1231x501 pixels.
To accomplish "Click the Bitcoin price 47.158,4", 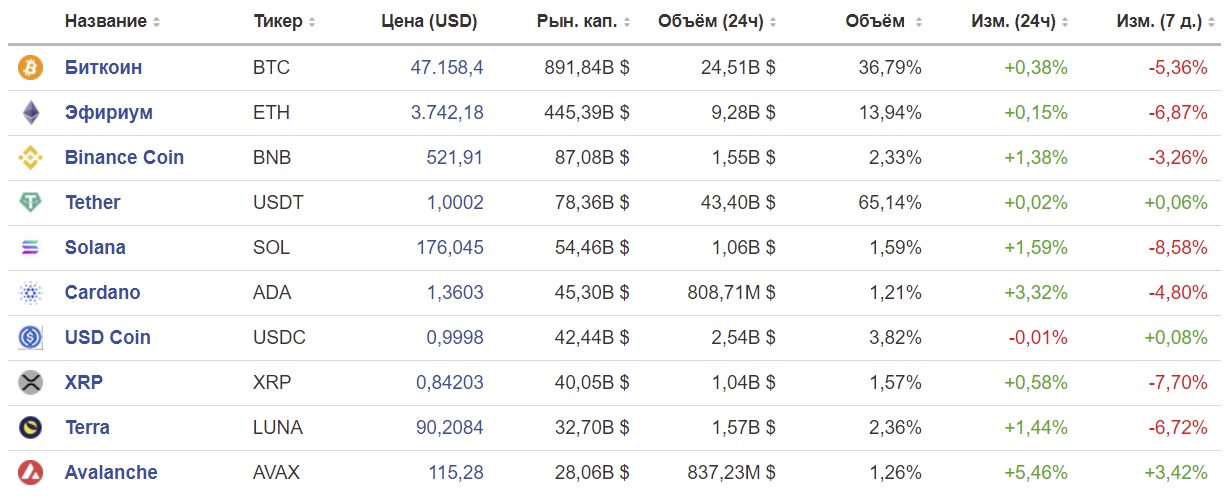I will [x=447, y=68].
